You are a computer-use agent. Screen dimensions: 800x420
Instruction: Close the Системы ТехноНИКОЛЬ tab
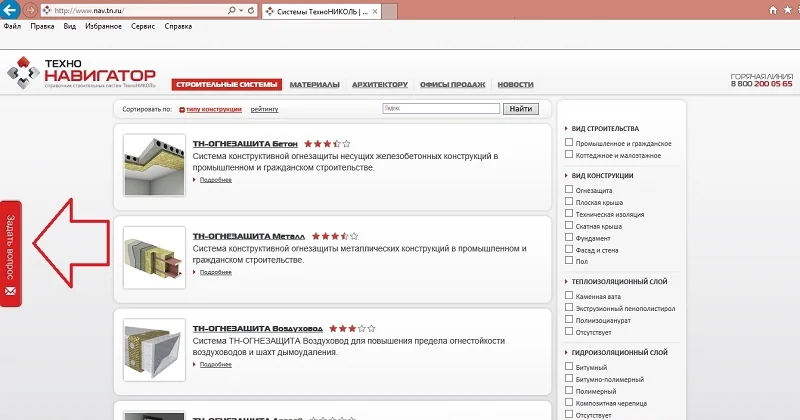point(375,11)
